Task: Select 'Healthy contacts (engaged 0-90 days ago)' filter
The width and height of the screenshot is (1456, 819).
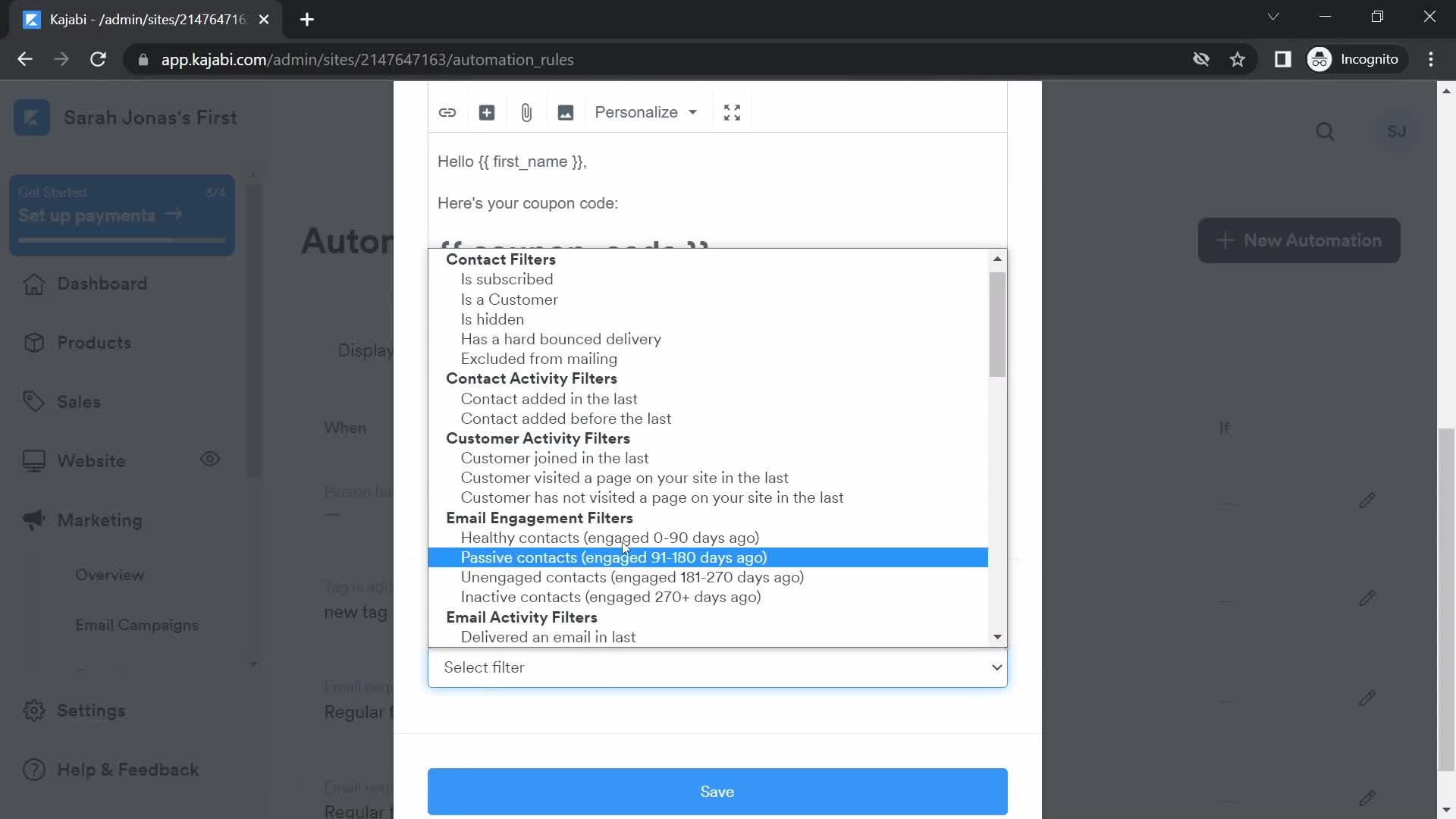Action: [x=609, y=538]
